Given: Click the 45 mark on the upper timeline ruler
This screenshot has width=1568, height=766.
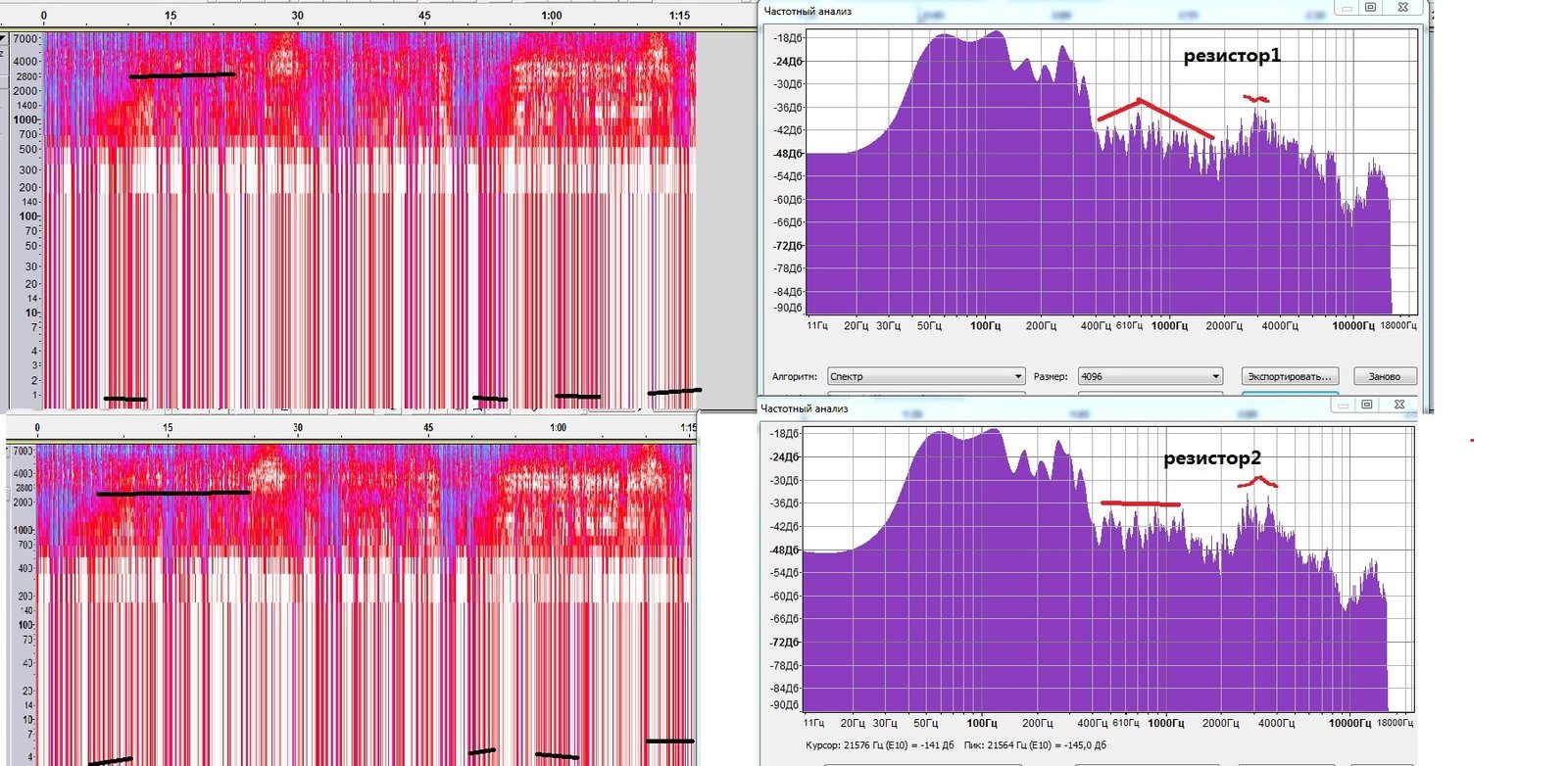Looking at the screenshot, I should (x=424, y=16).
